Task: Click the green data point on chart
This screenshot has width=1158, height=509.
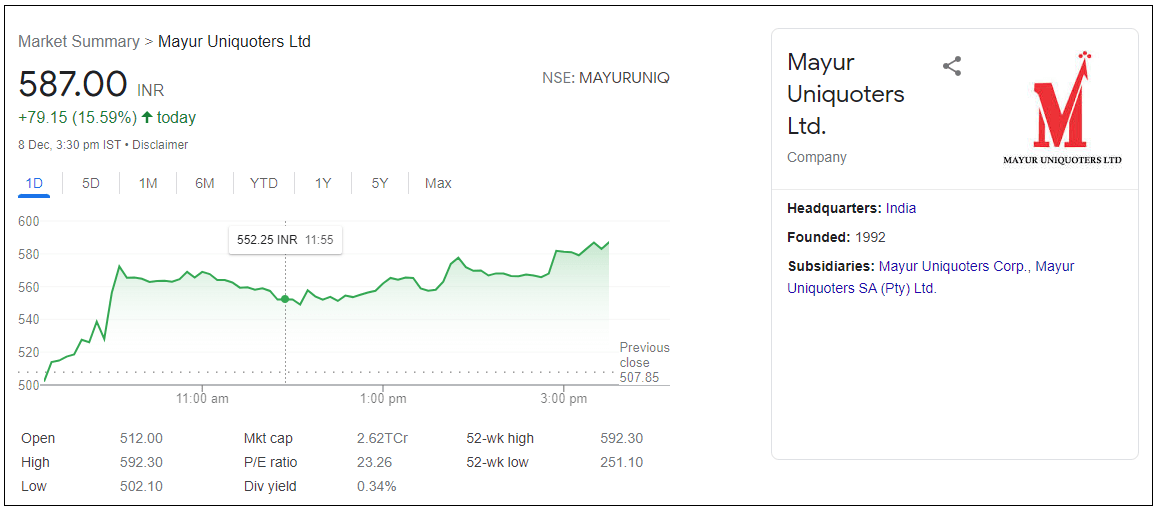Action: point(285,299)
